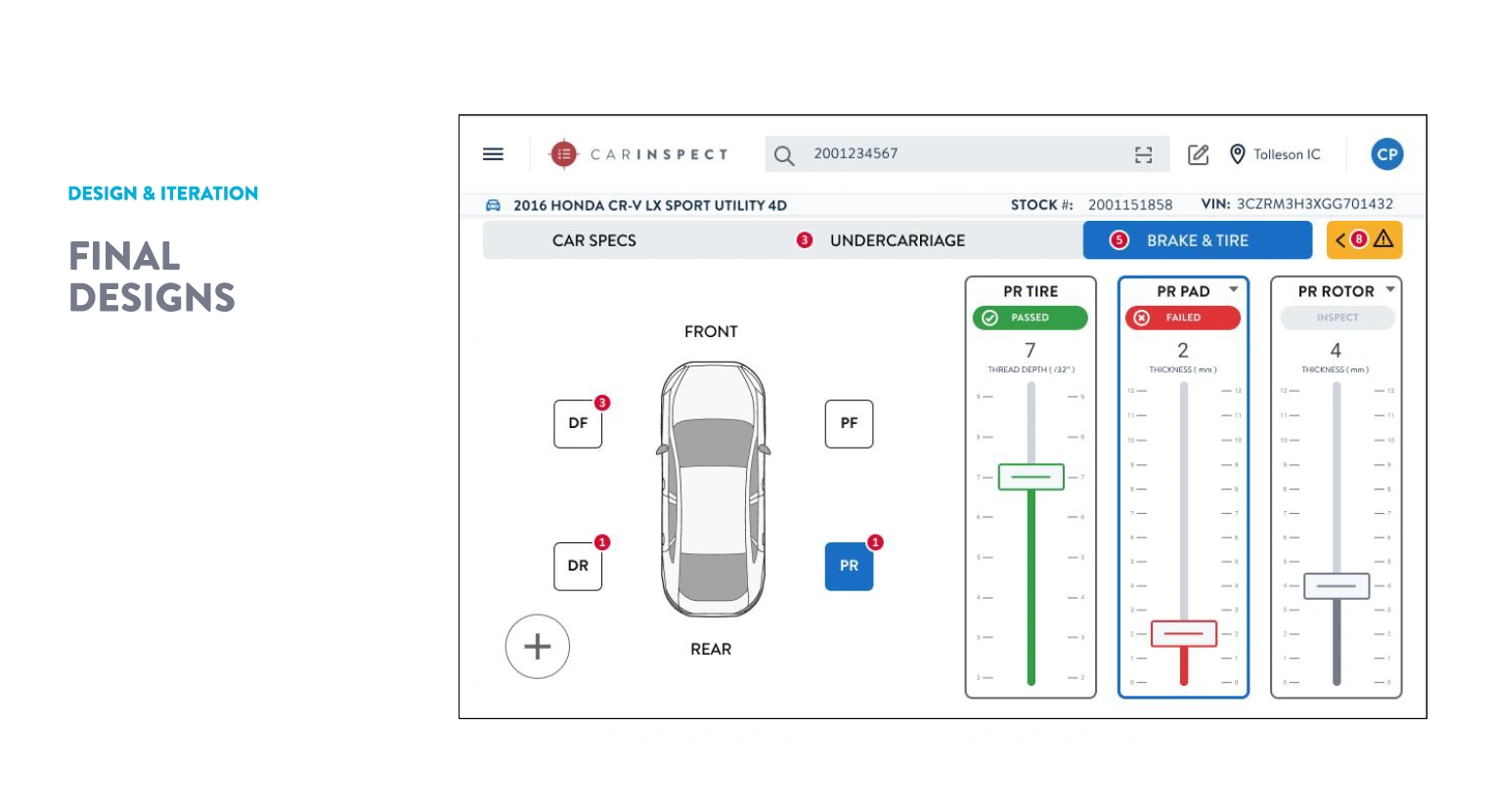Switch to the Car Specs tab
Image resolution: width=1492 pixels, height=812 pixels.
pyautogui.click(x=594, y=240)
